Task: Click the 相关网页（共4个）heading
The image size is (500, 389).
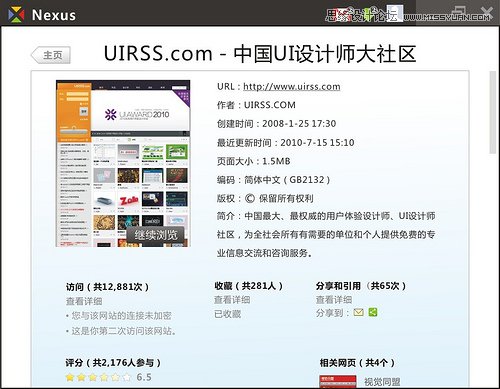Action: pyautogui.click(x=357, y=363)
